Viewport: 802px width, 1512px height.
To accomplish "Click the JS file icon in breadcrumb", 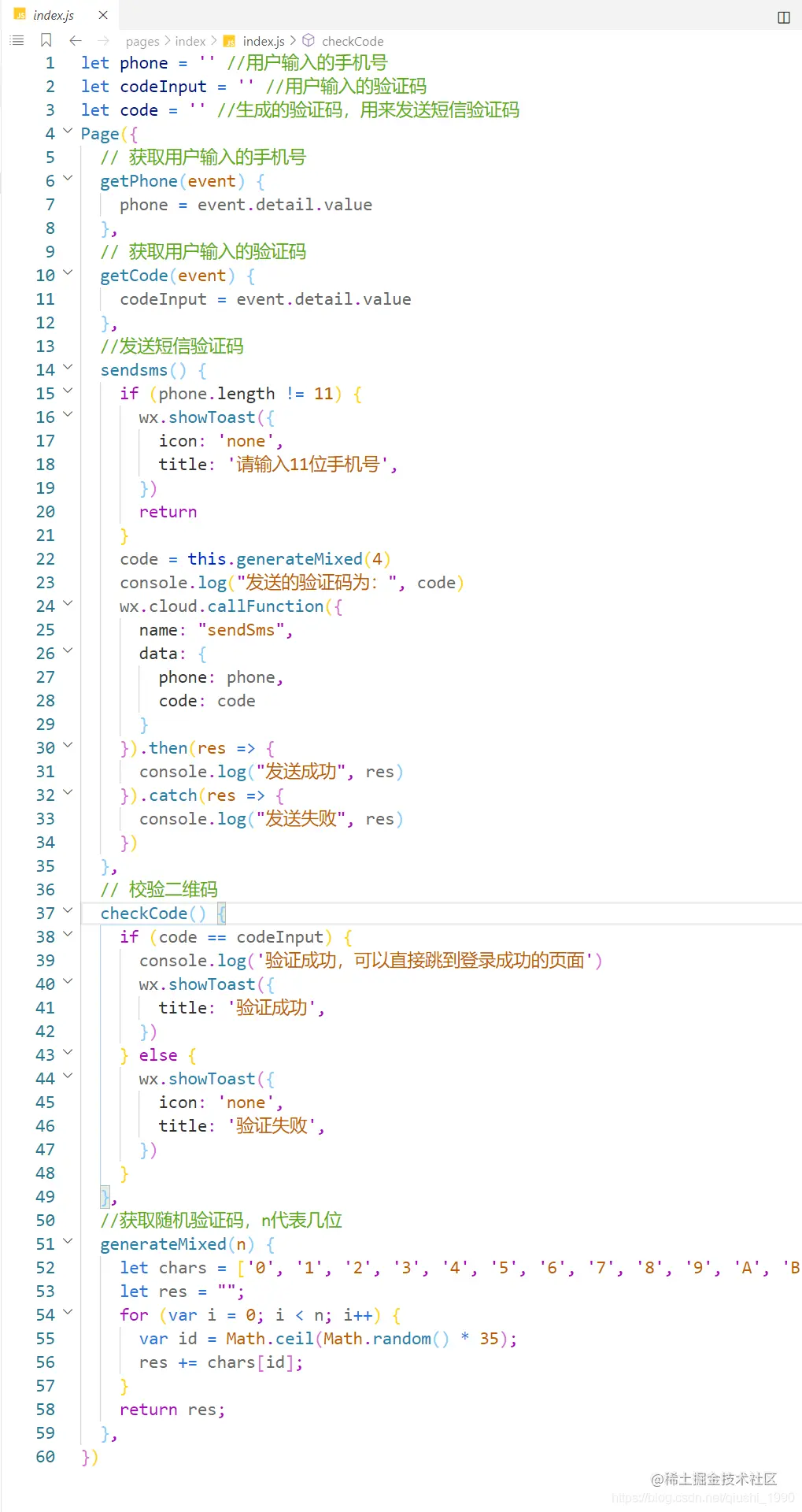I will coord(229,41).
